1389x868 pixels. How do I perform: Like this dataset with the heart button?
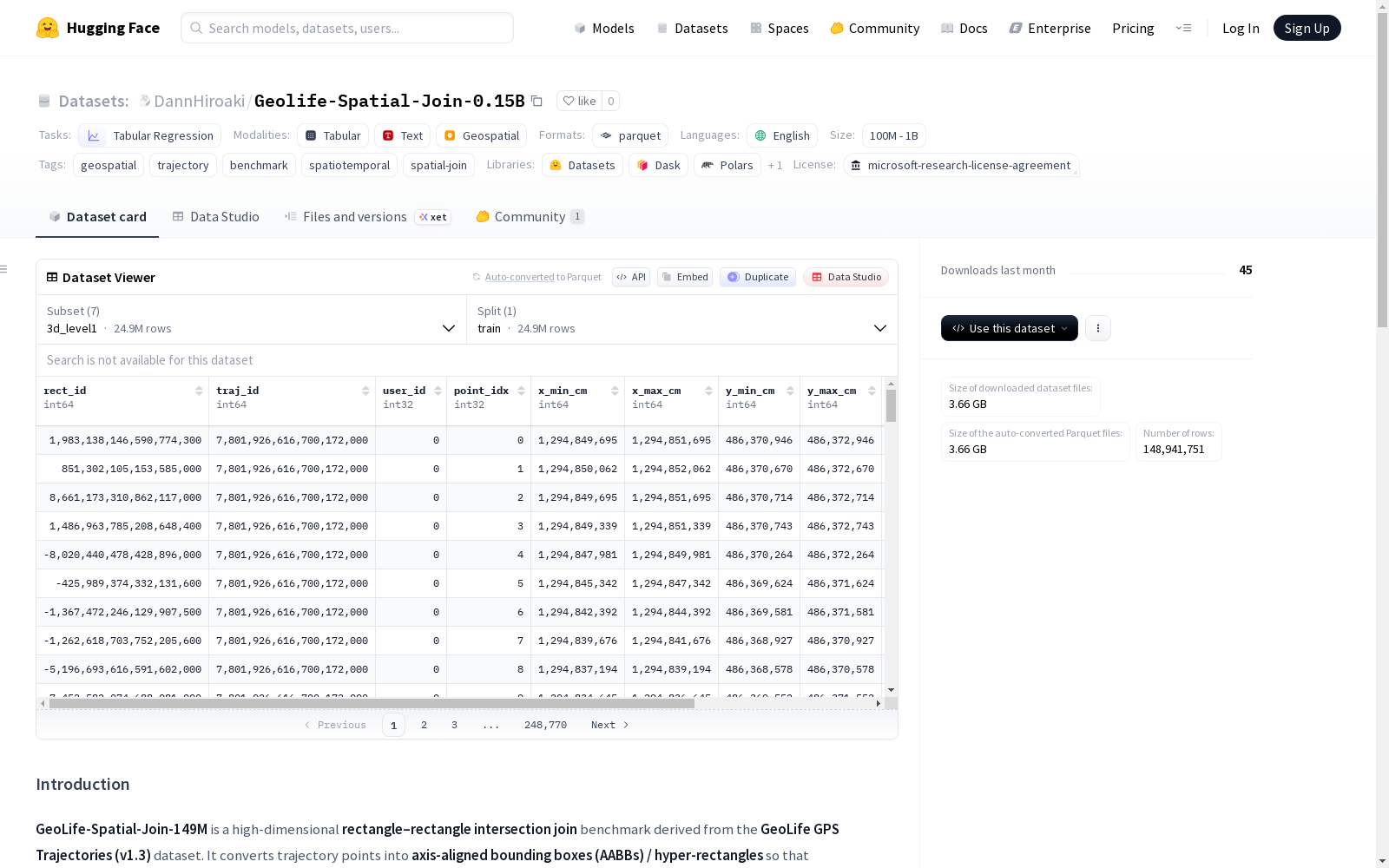point(579,101)
